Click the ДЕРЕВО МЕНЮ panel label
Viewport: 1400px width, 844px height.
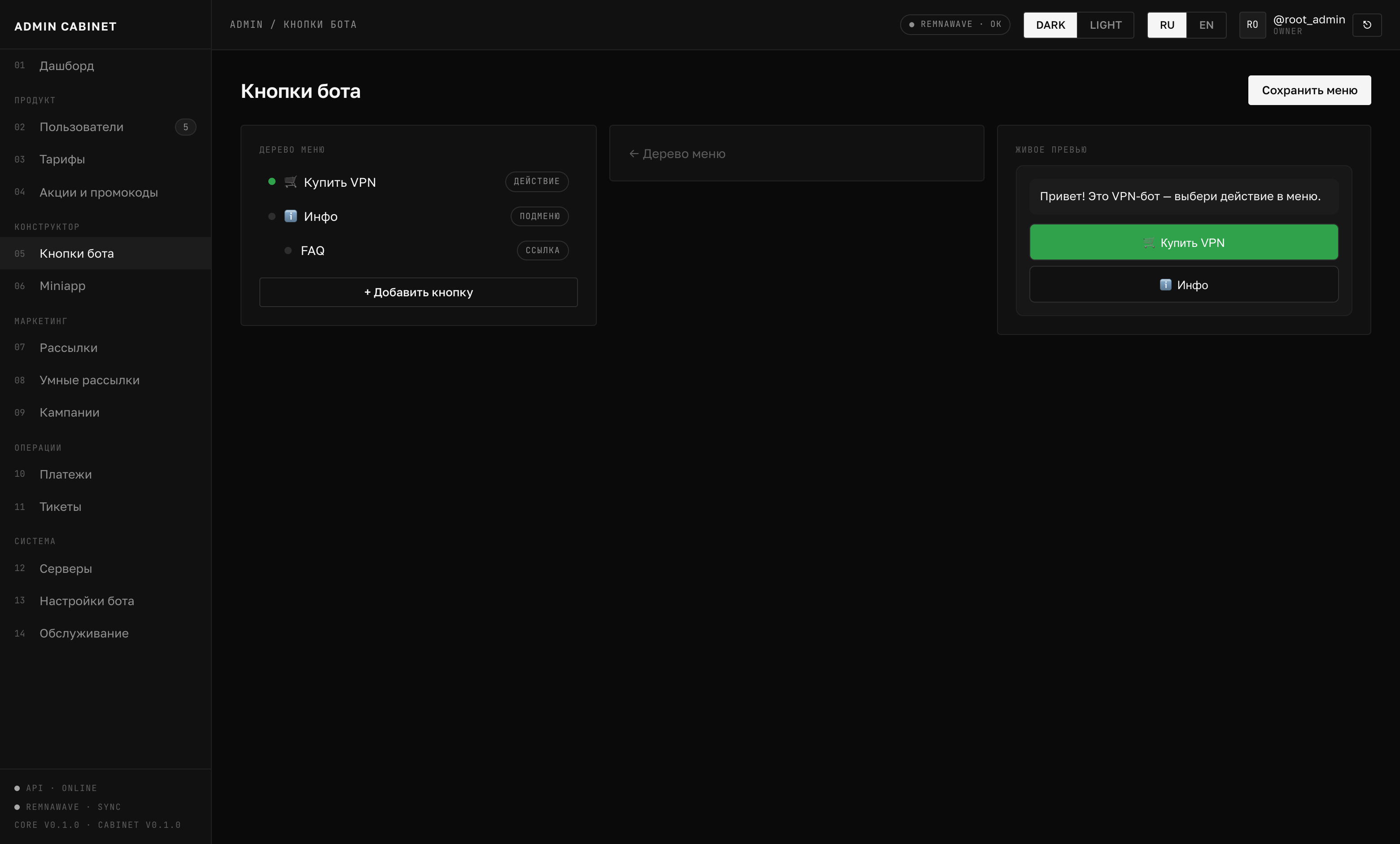tap(292, 149)
